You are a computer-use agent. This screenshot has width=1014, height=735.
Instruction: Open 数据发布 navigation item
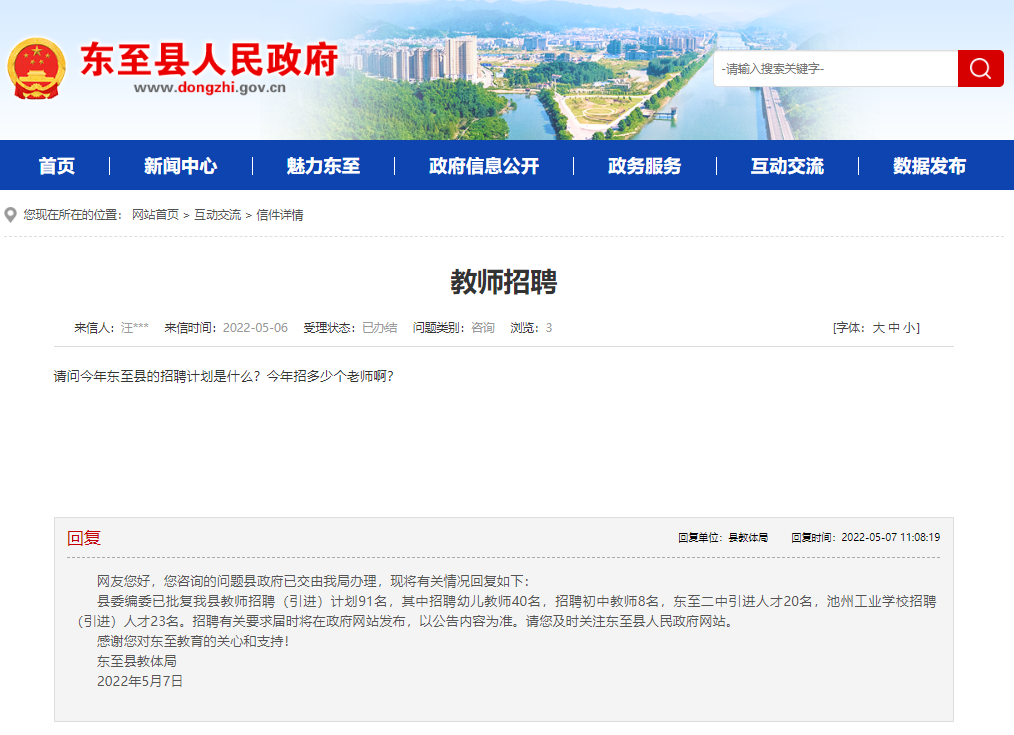tap(929, 166)
